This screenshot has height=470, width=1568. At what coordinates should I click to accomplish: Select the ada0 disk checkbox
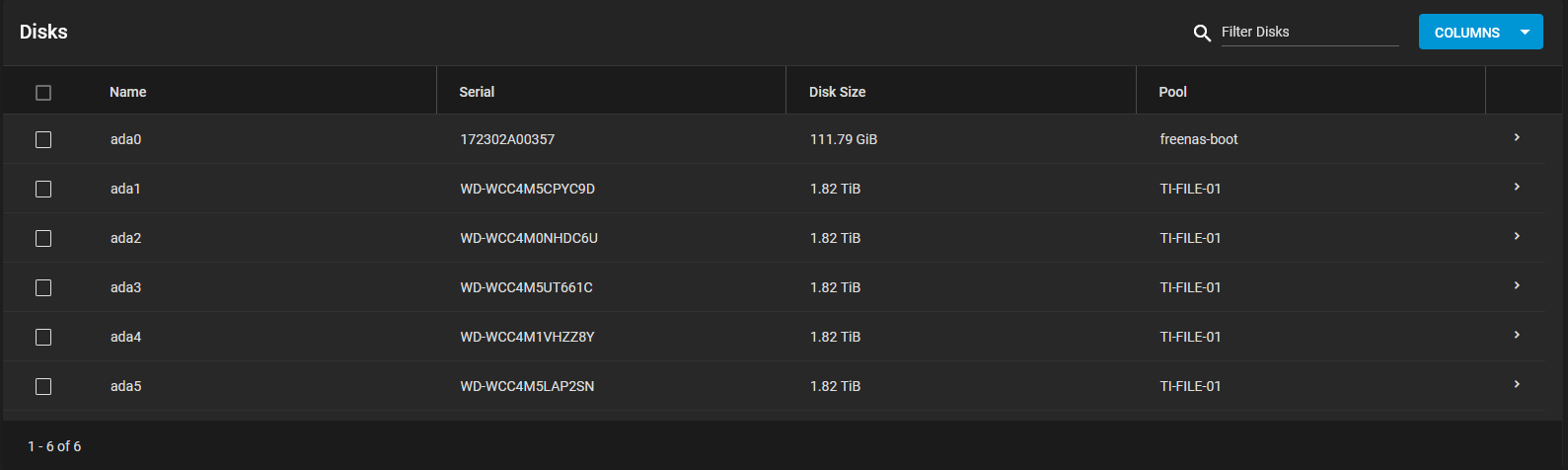coord(43,140)
